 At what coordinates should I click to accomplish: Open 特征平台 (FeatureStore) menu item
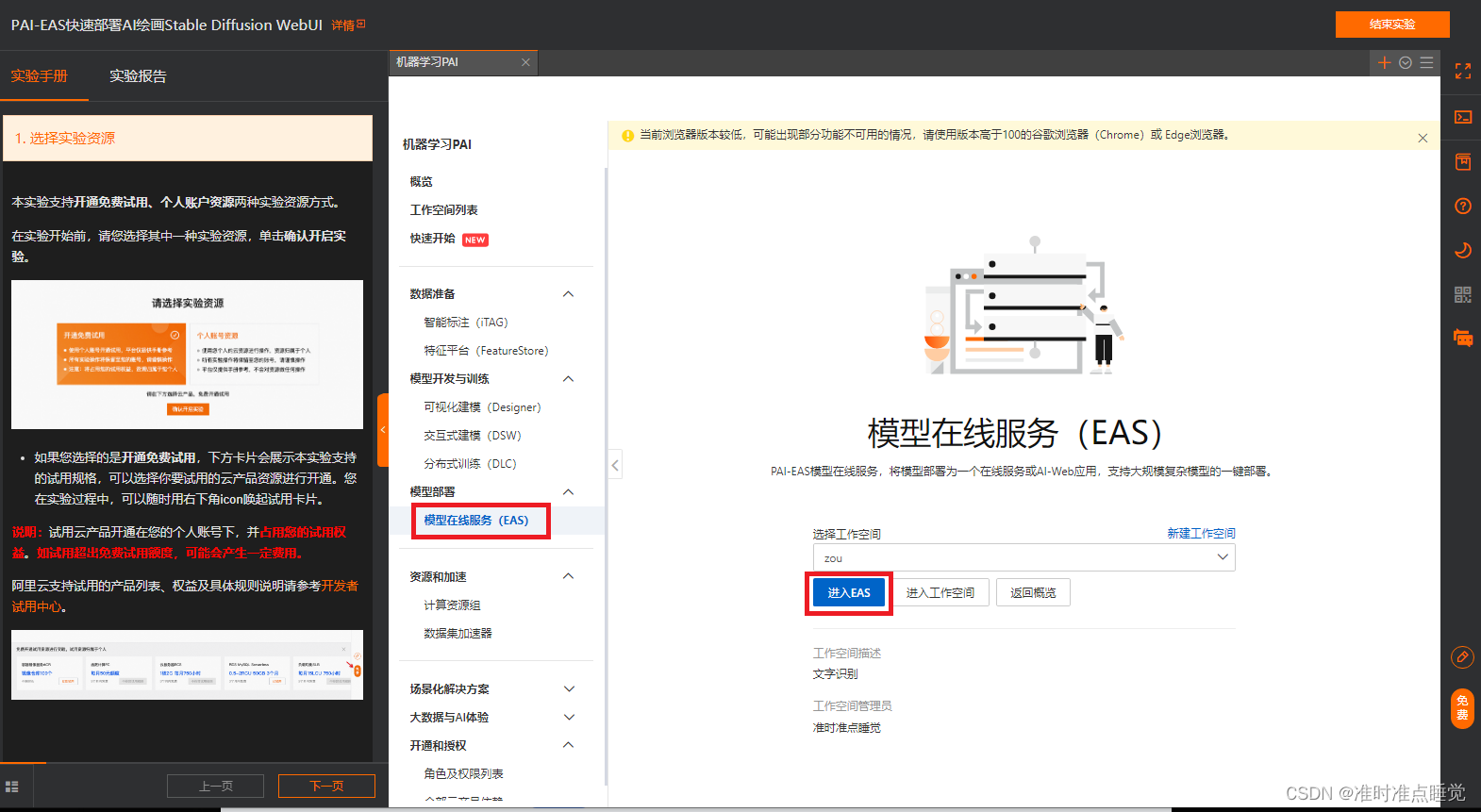486,351
